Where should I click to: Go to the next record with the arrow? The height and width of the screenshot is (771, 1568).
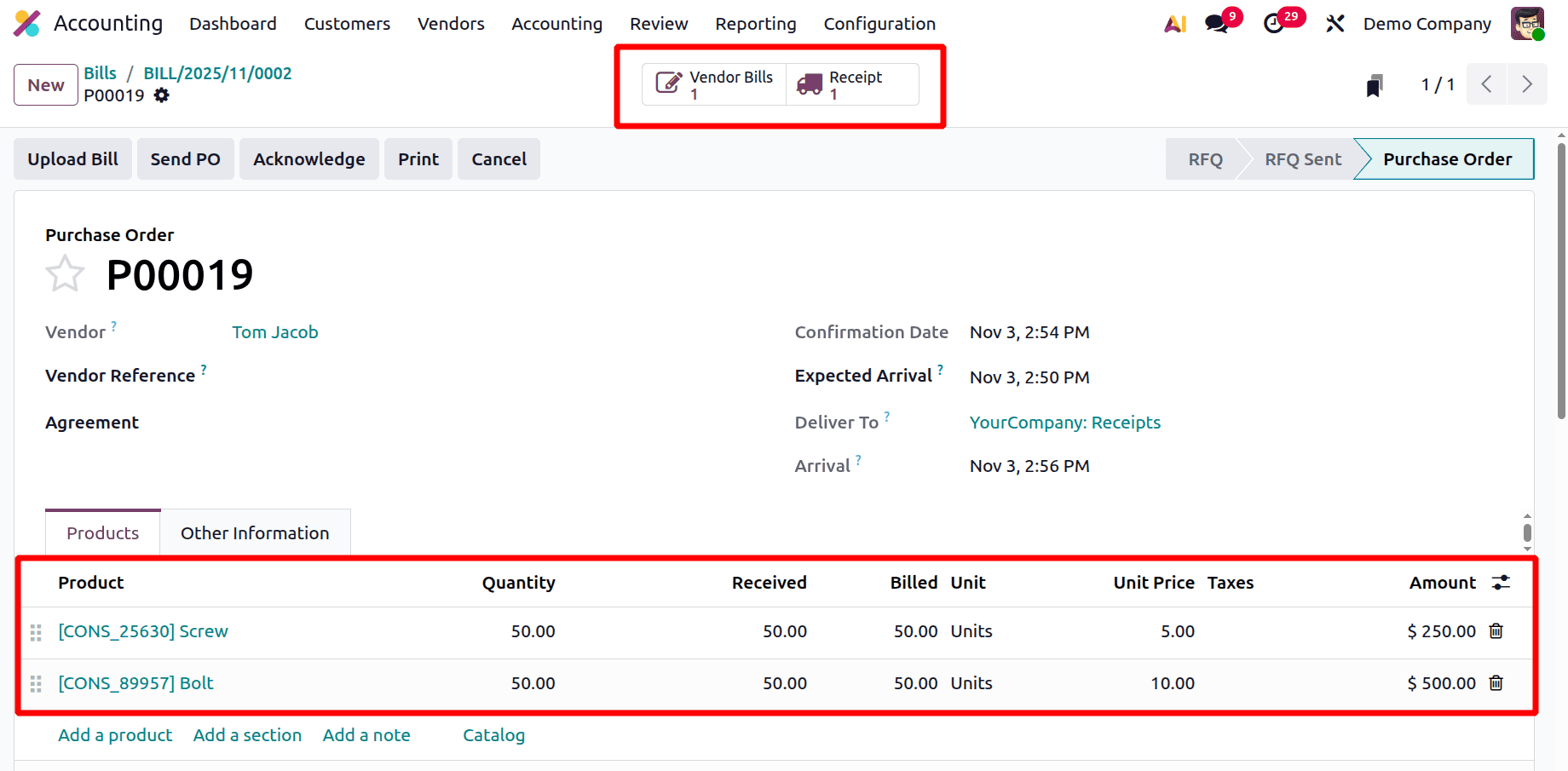click(1527, 83)
